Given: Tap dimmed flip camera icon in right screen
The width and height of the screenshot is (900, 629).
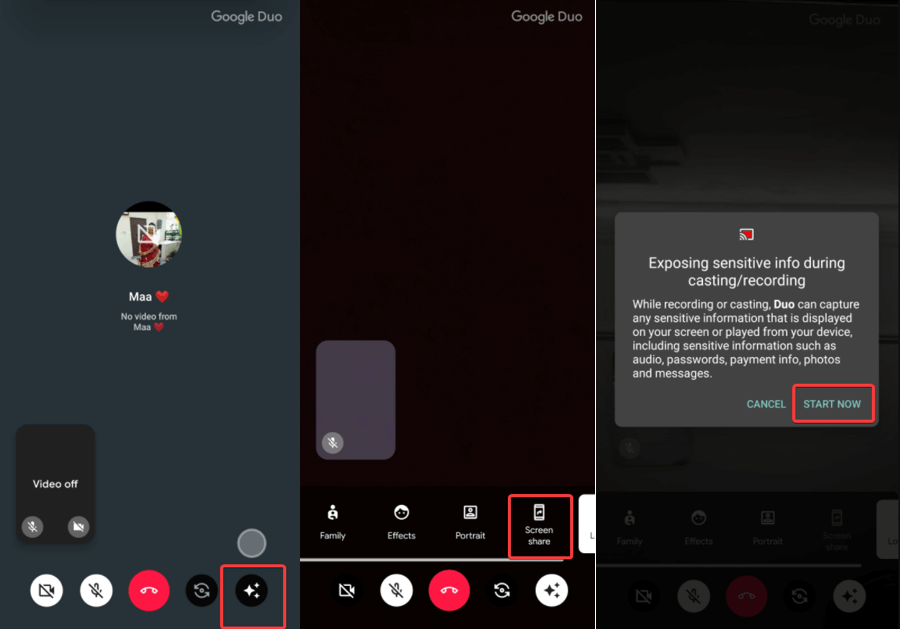Looking at the screenshot, I should (x=800, y=596).
